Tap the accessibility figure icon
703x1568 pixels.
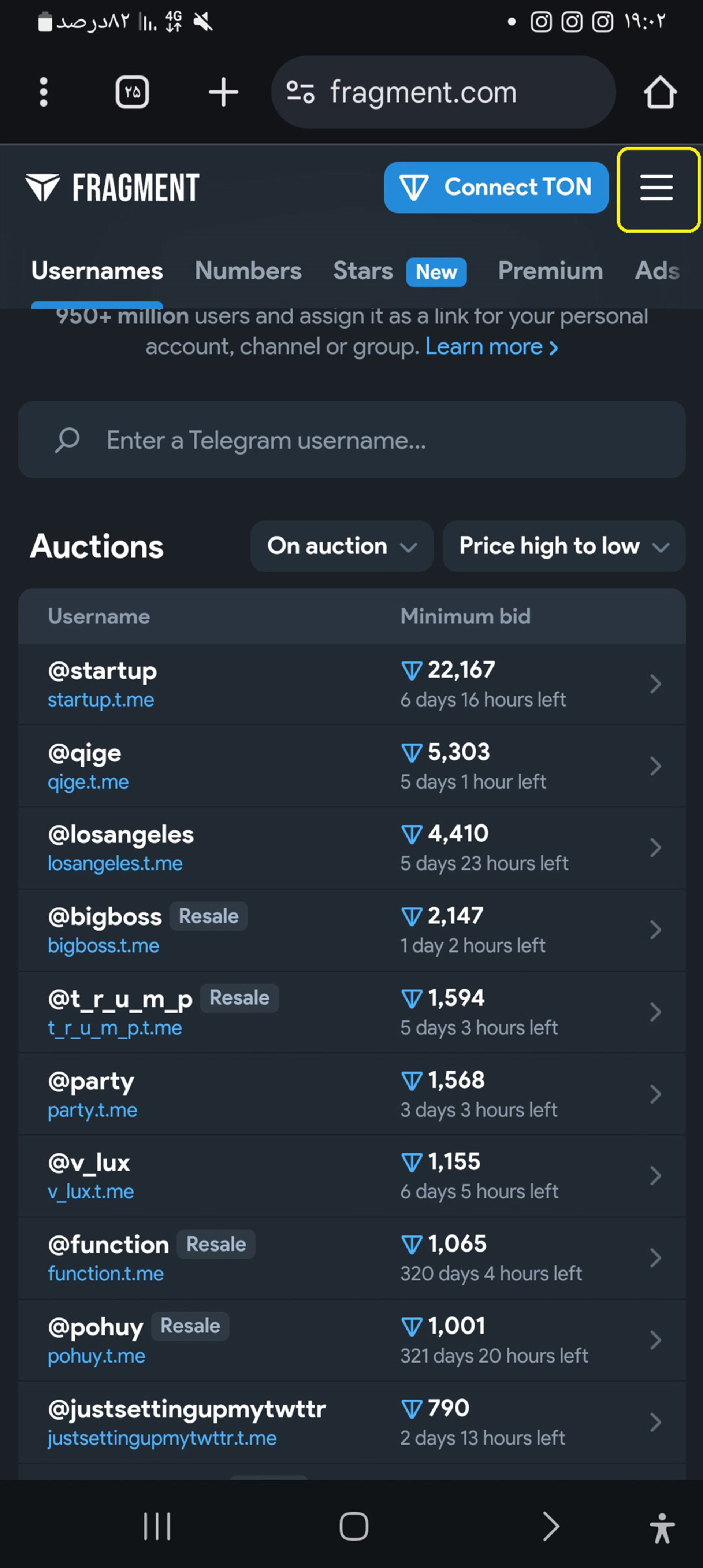coord(662,1528)
